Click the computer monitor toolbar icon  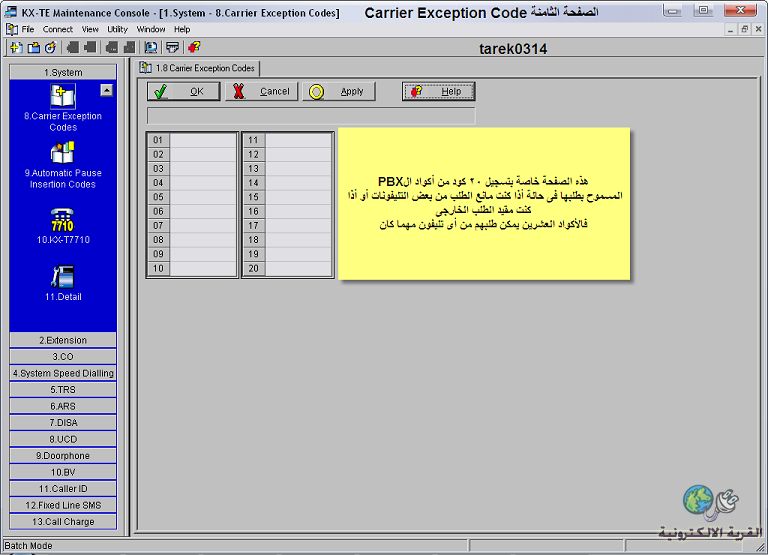(x=151, y=48)
